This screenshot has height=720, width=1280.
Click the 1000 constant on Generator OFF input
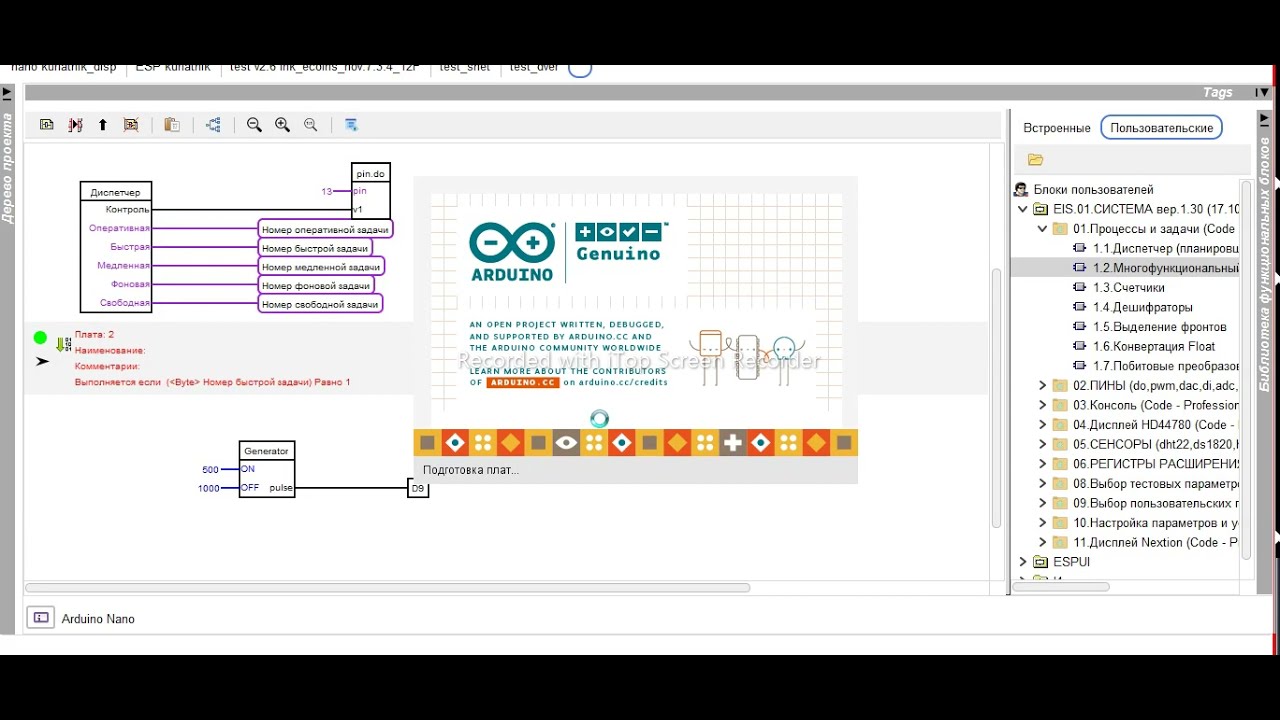(x=208, y=488)
